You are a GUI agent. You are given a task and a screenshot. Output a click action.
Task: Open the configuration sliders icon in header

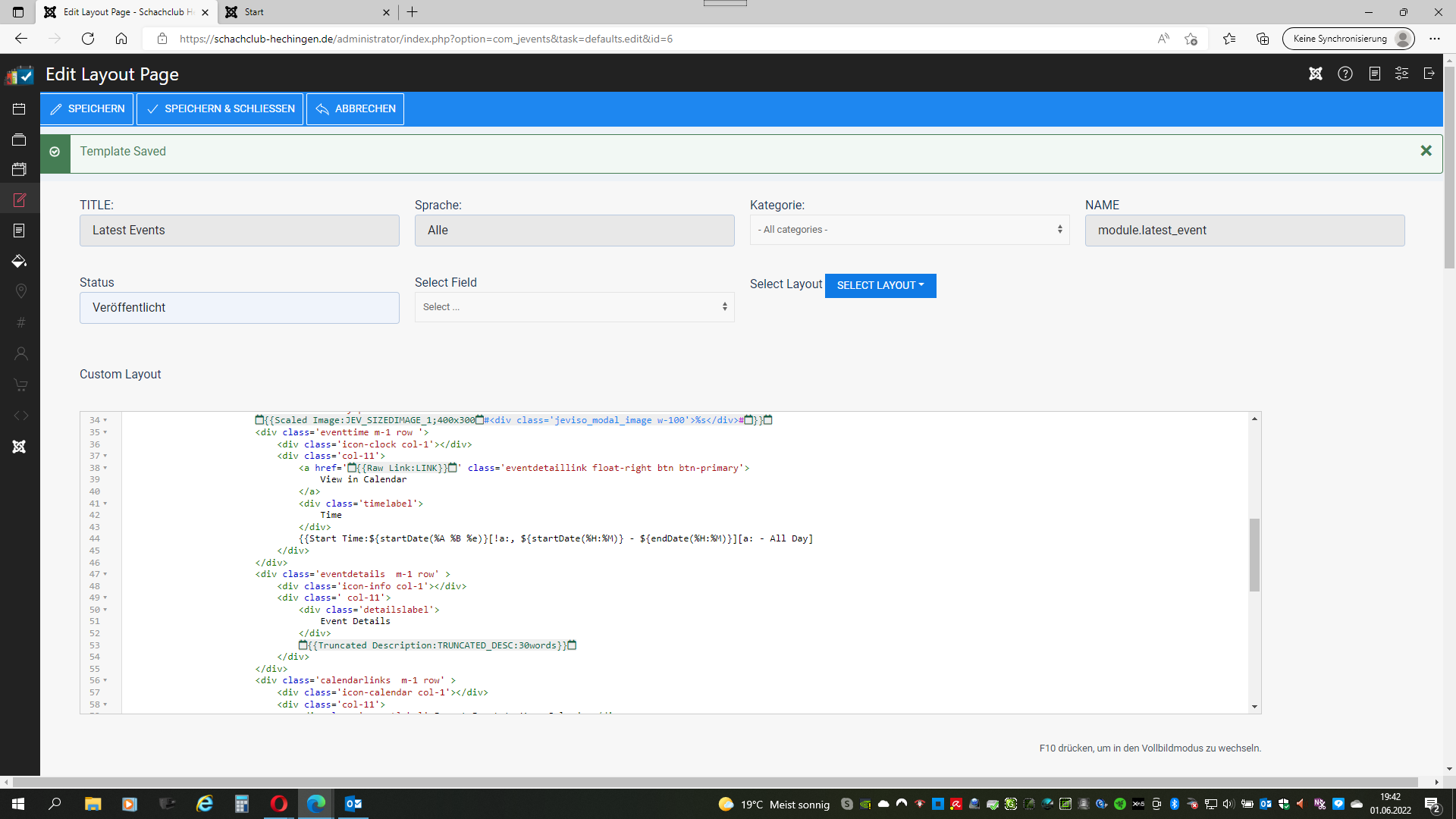1402,74
